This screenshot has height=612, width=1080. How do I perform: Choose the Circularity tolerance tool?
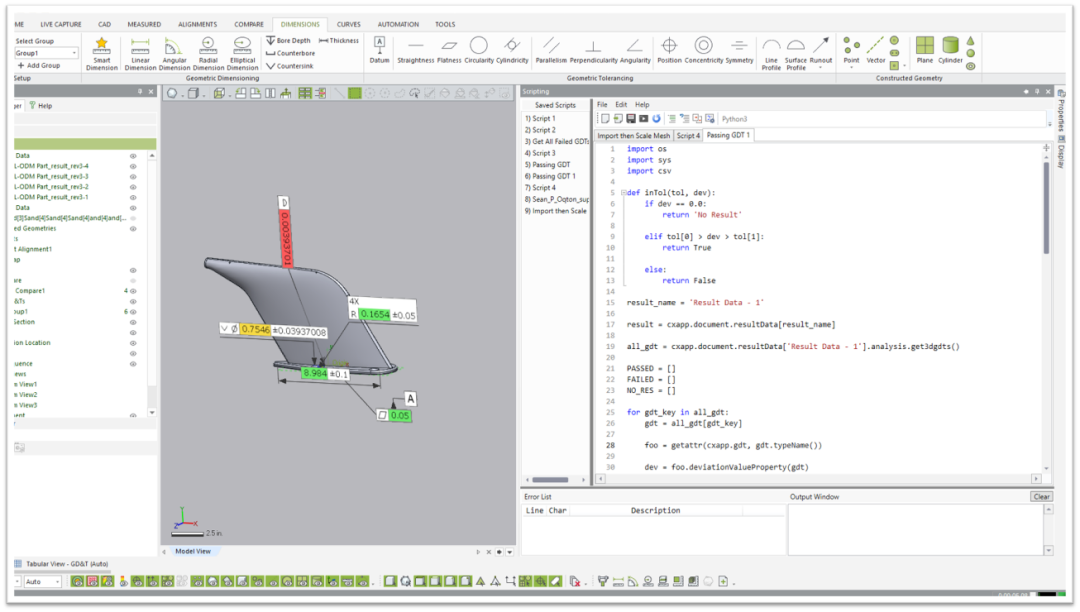pyautogui.click(x=479, y=50)
